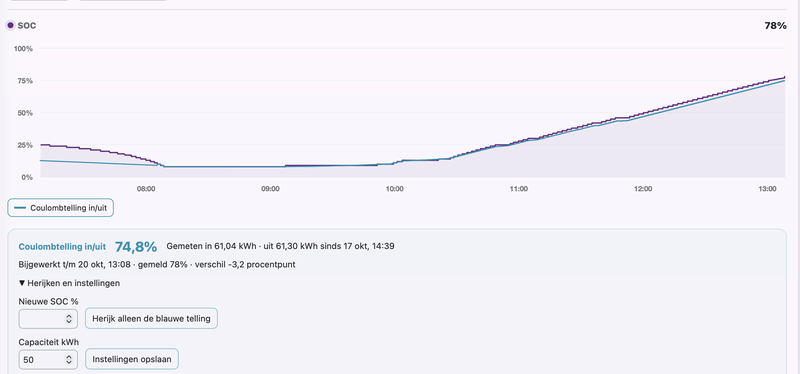The image size is (800, 374).
Task: Click the Coulombtelling in/uit panel heading
Action: coord(62,246)
